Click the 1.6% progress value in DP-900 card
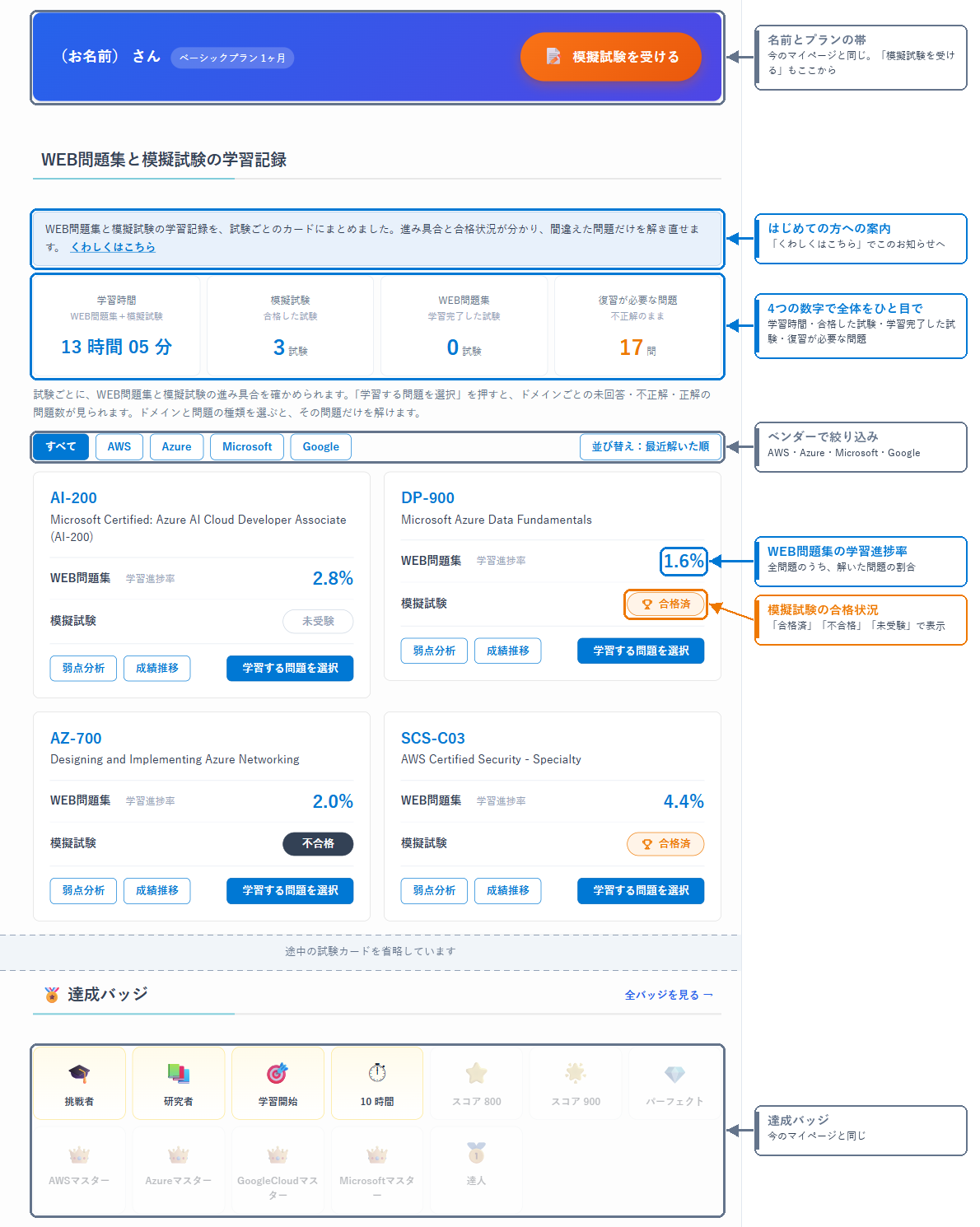The image size is (980, 1227). tap(684, 561)
